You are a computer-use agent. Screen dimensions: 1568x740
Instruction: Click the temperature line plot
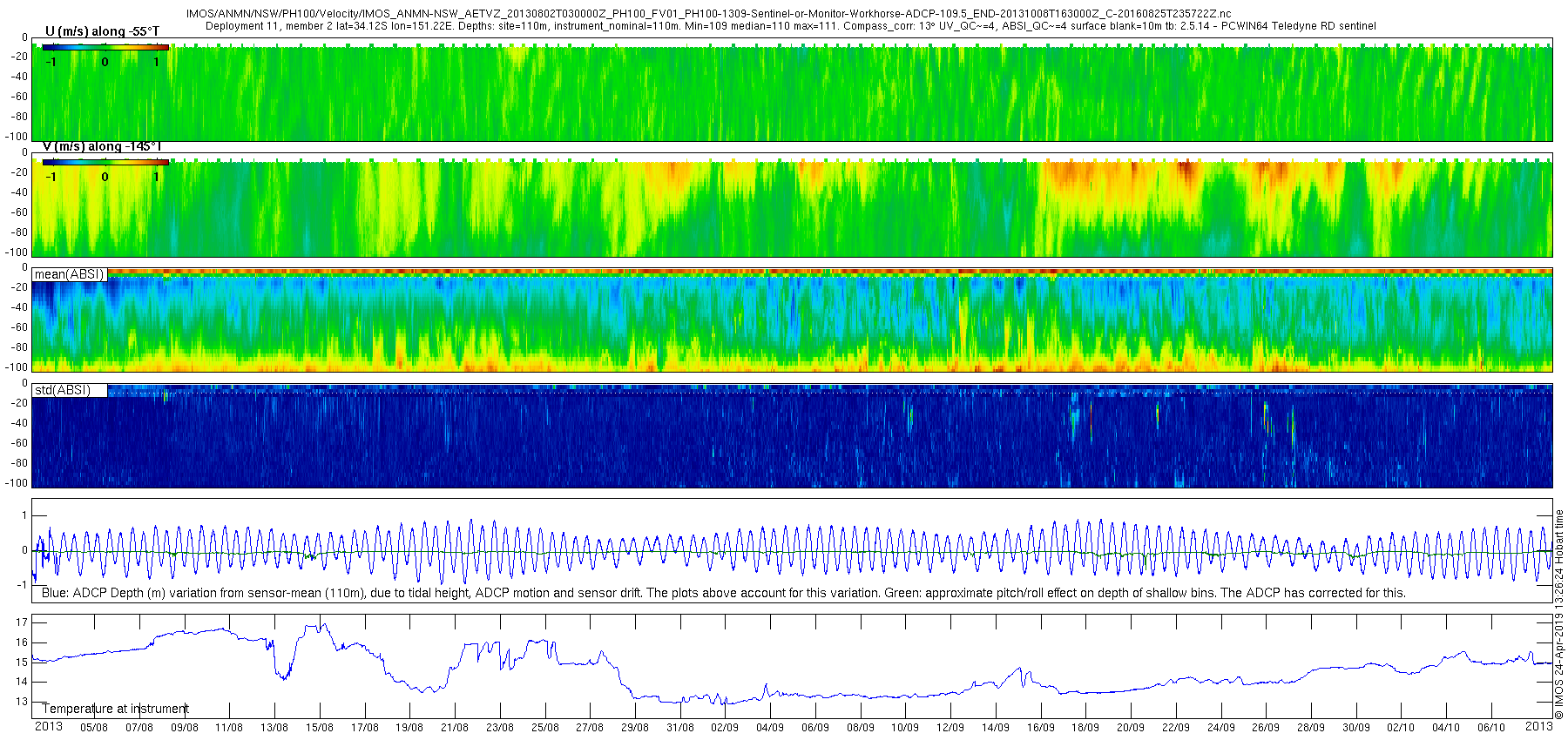(792, 666)
